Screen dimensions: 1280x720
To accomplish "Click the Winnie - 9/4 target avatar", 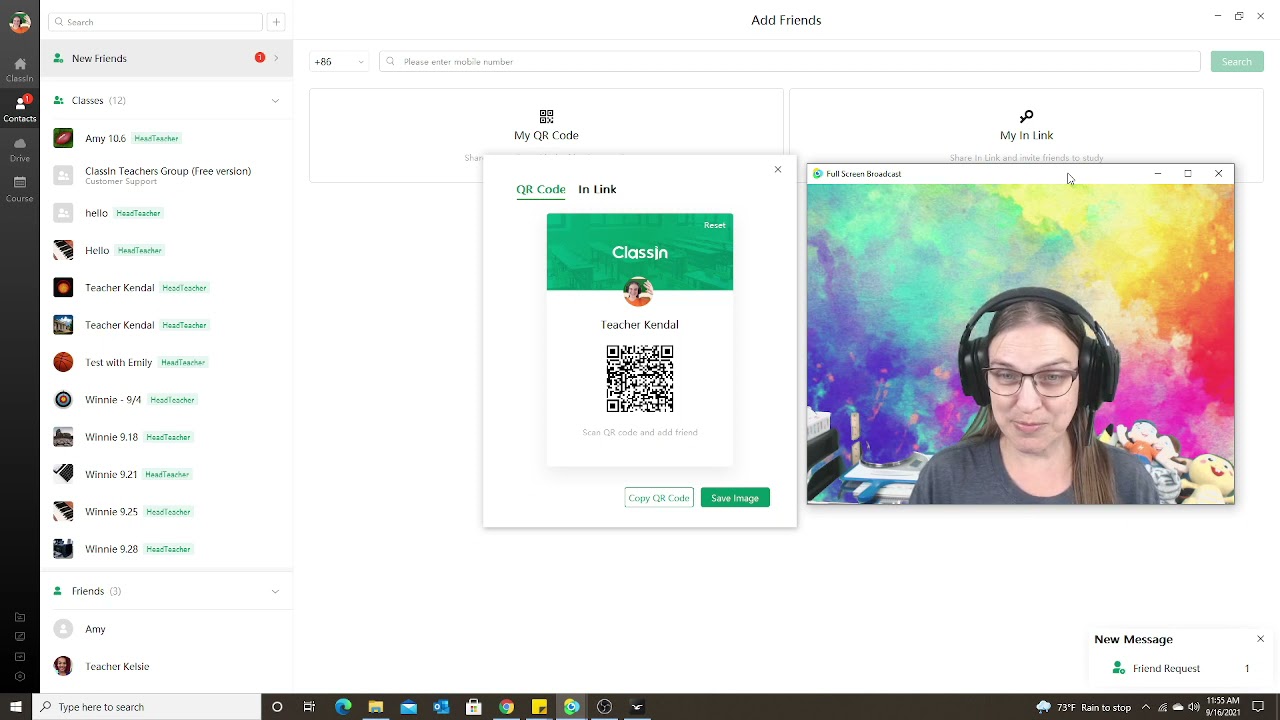I will tap(63, 399).
